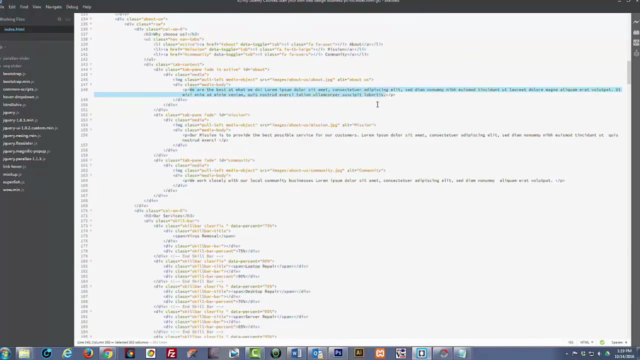Open Photoshop from the taskbar
The height and width of the screenshot is (360, 640).
338,353
